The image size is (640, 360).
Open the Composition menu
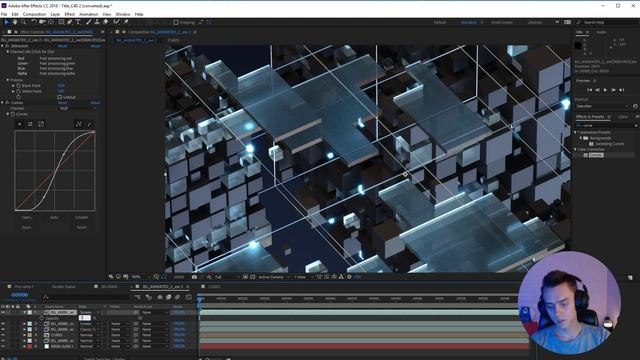point(34,14)
